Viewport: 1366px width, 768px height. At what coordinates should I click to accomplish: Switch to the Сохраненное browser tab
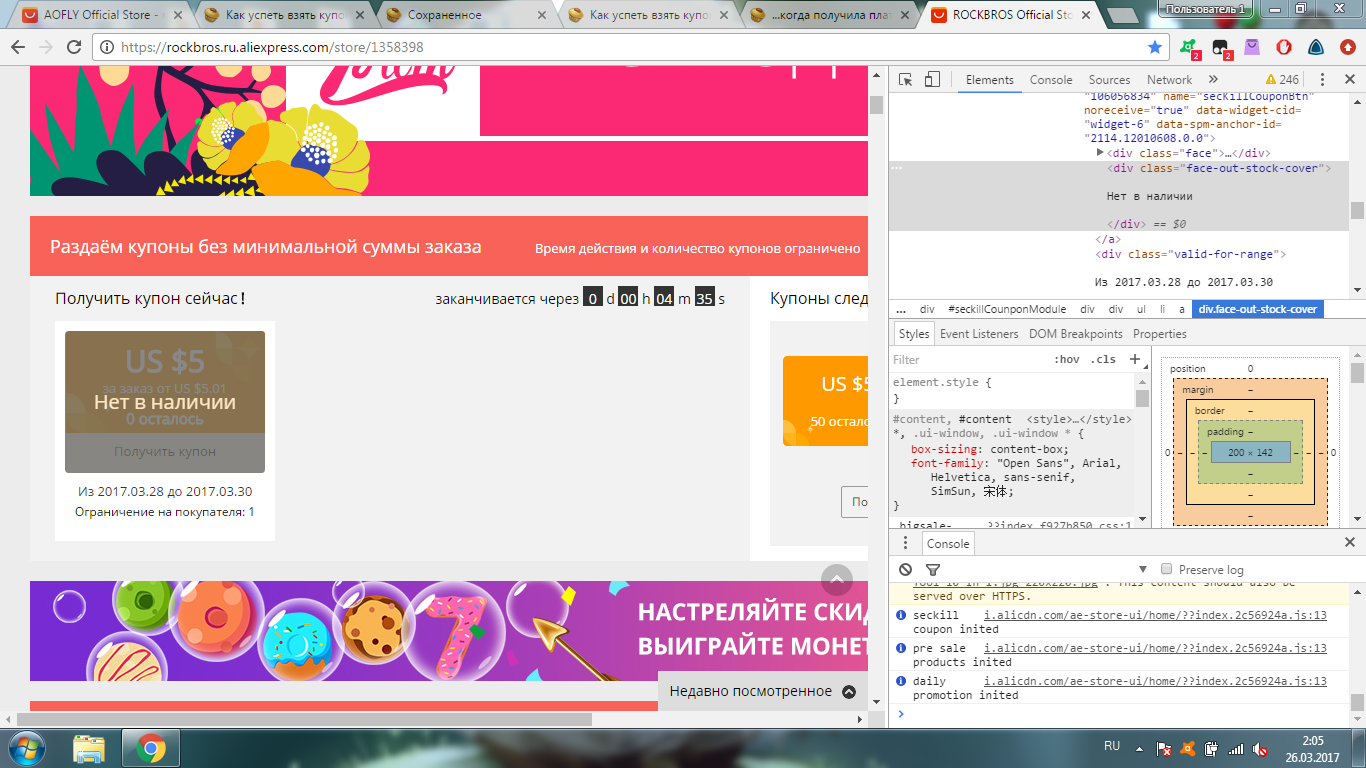tap(466, 15)
